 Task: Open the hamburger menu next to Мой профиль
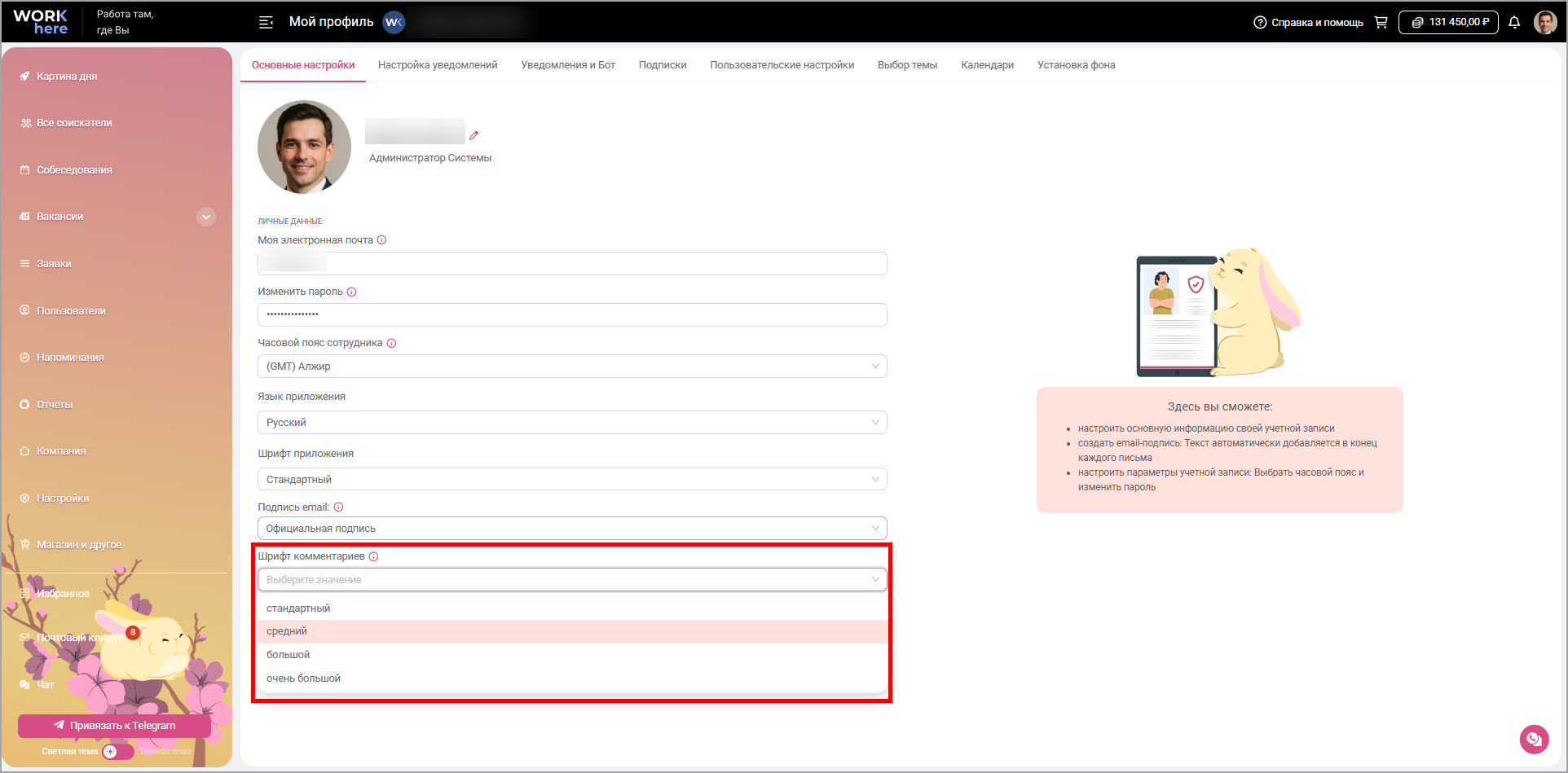coord(266,22)
